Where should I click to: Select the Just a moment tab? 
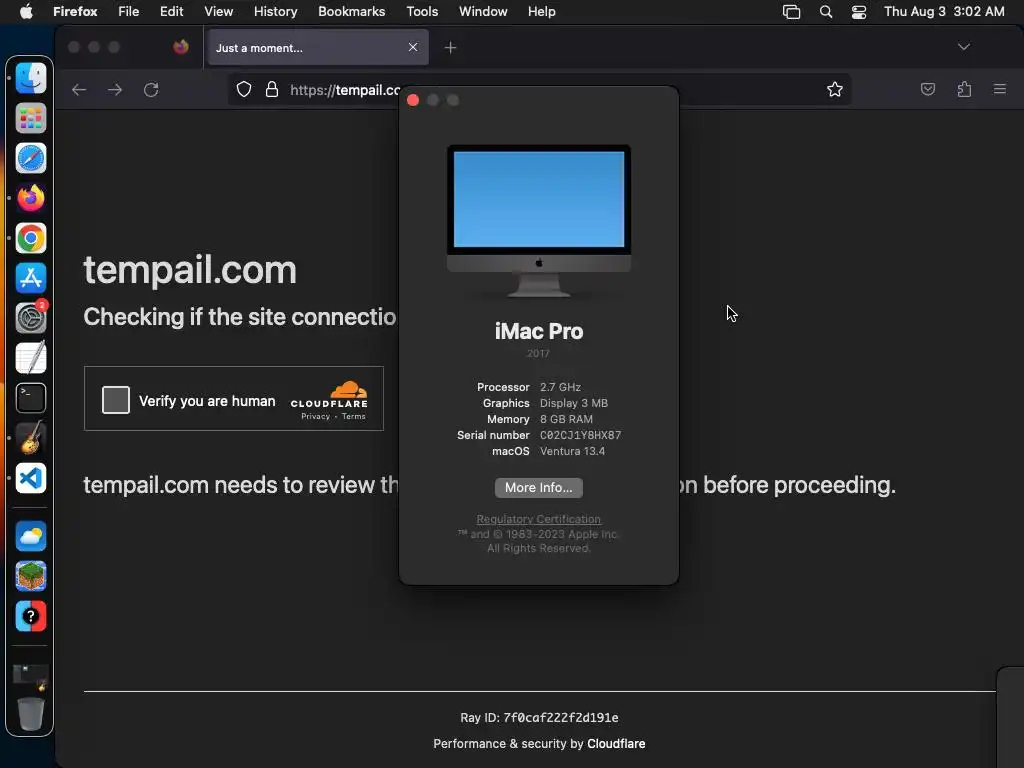click(x=317, y=47)
